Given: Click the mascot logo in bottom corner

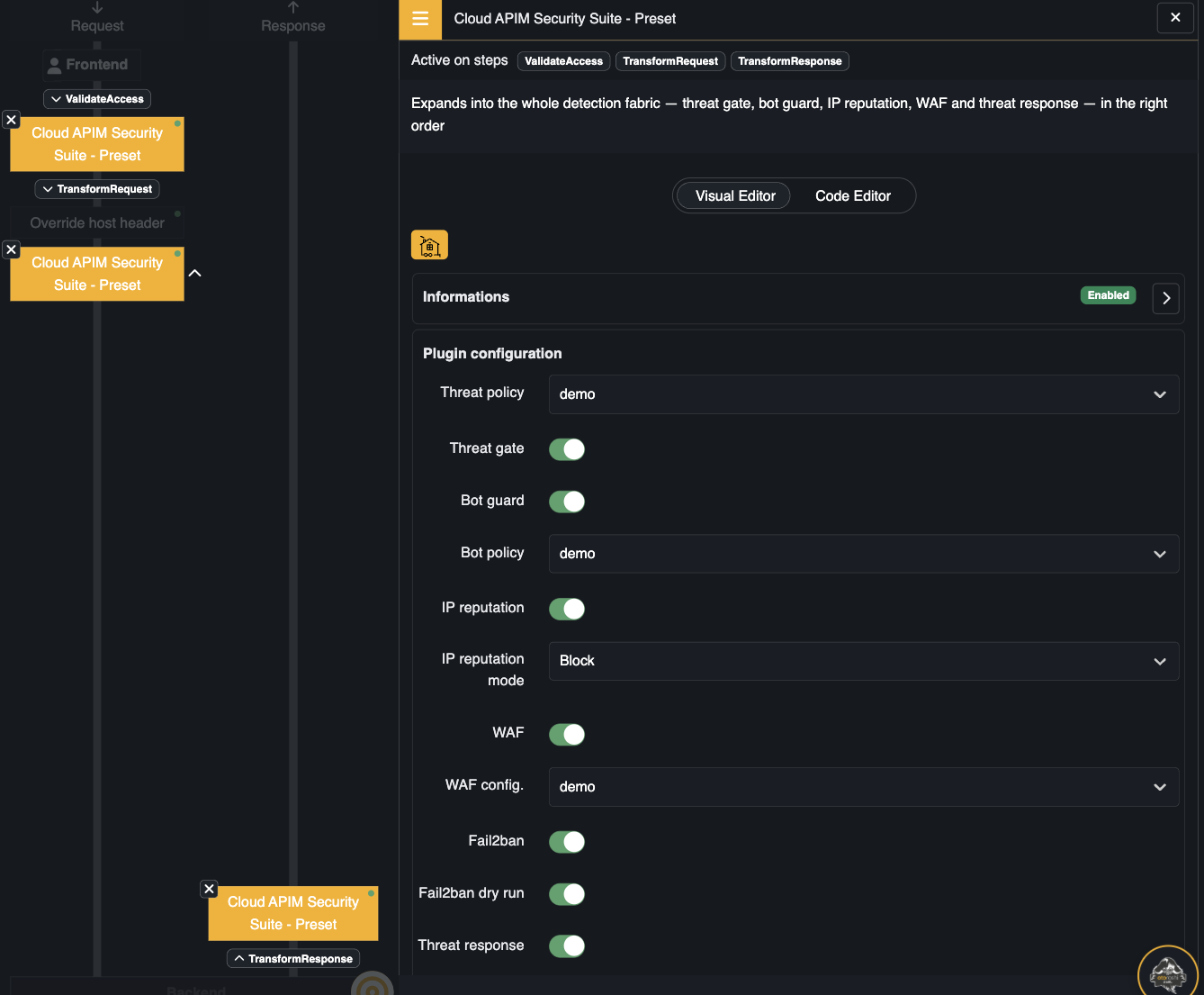Looking at the screenshot, I should 1168,973.
